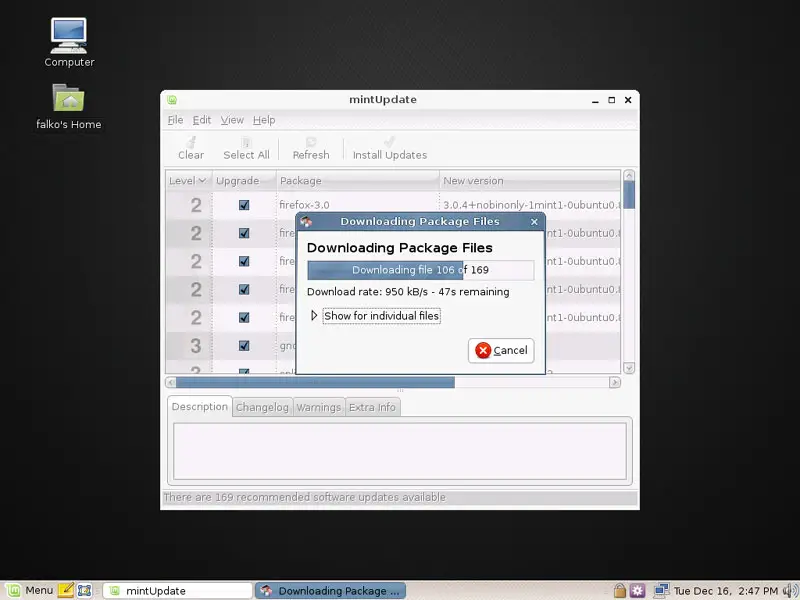
Task: Switch to Downloading Package taskbar entry
Action: (x=331, y=590)
